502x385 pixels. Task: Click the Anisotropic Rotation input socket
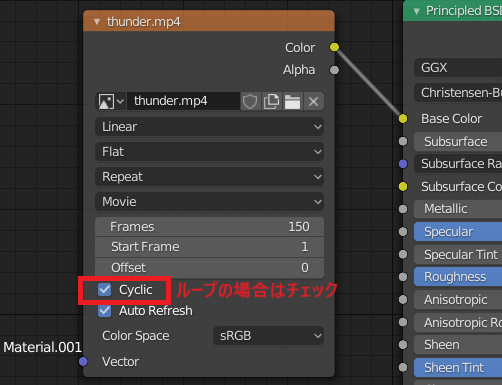point(403,322)
